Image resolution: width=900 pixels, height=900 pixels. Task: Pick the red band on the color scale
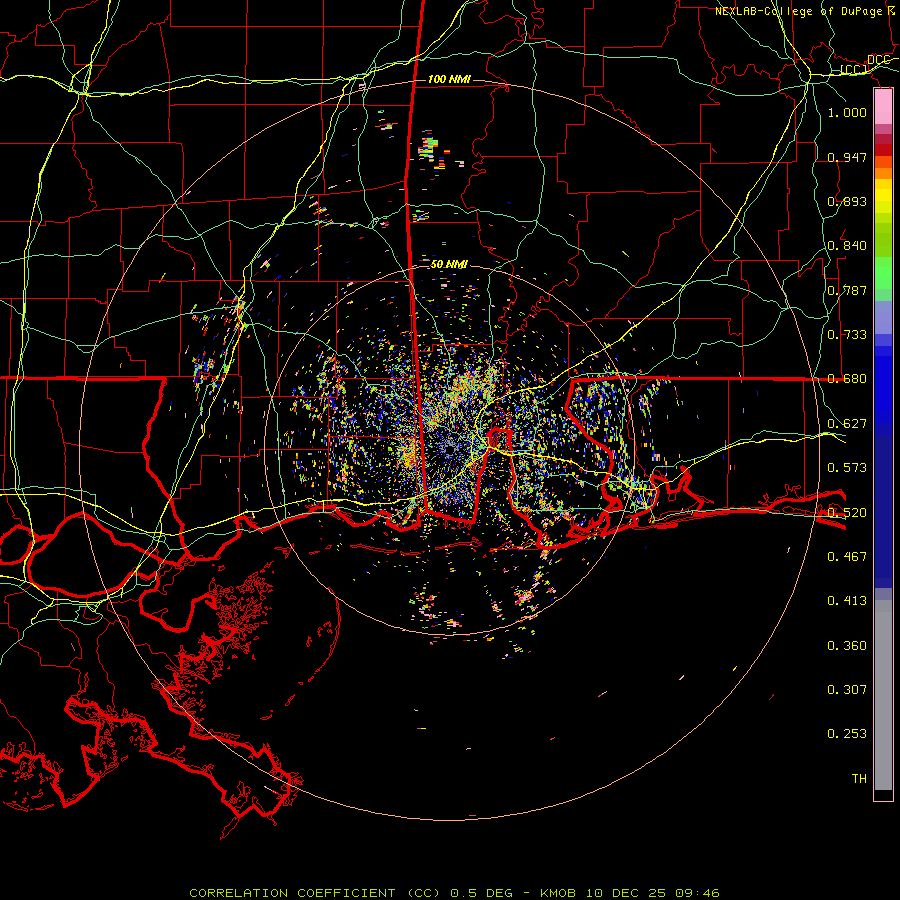point(883,150)
